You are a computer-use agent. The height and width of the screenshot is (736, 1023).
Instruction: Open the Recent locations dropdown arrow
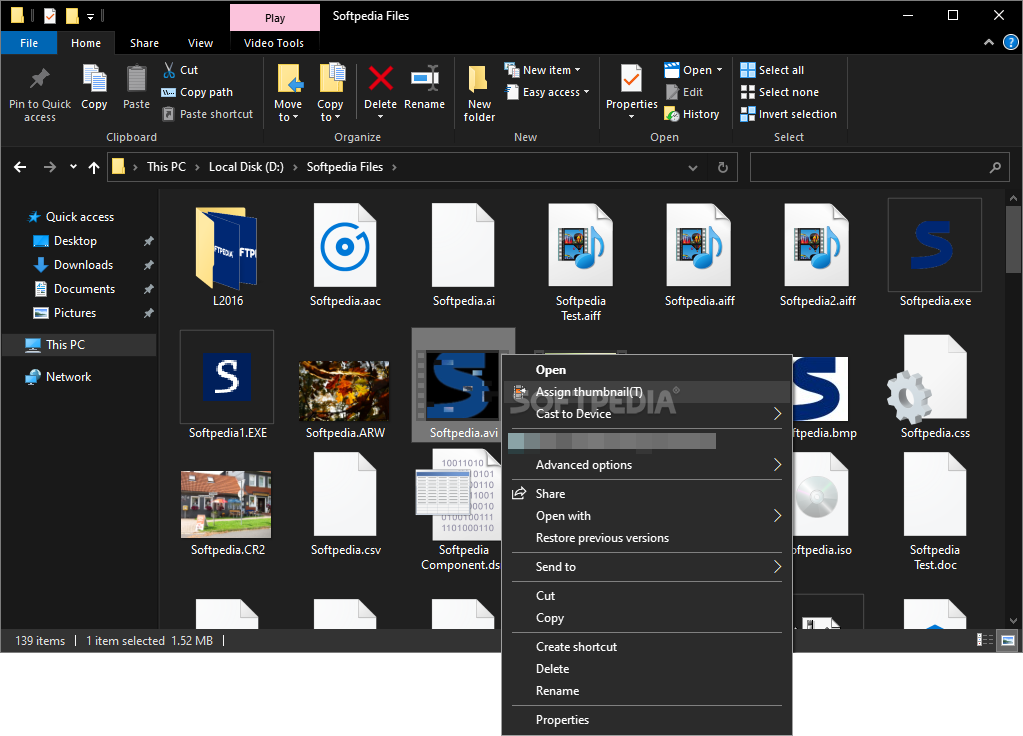point(73,167)
